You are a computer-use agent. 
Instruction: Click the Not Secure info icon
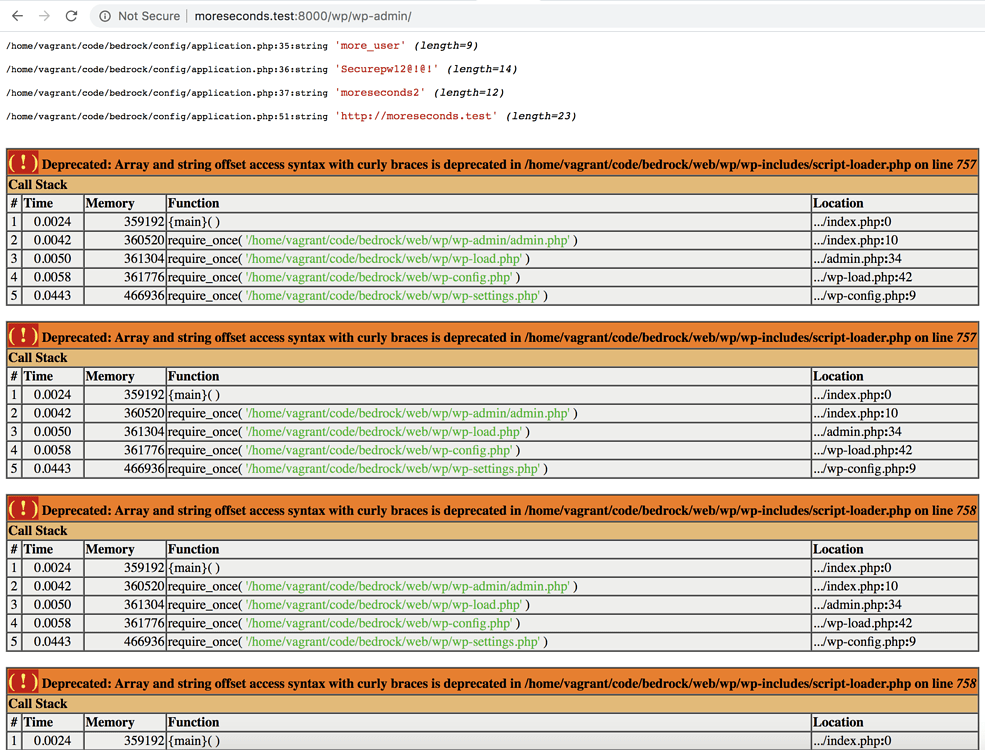(x=106, y=16)
